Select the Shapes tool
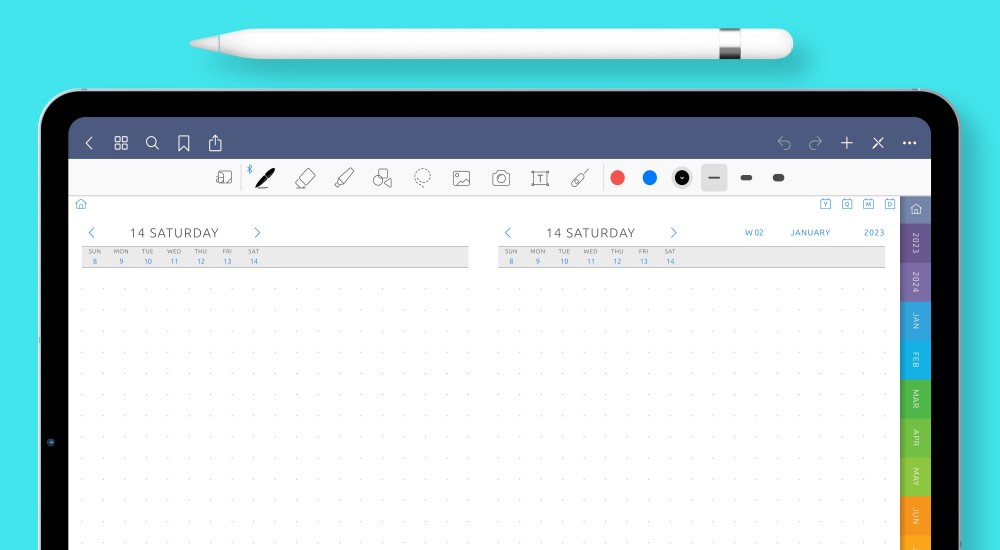This screenshot has width=1000, height=550. pyautogui.click(x=382, y=178)
